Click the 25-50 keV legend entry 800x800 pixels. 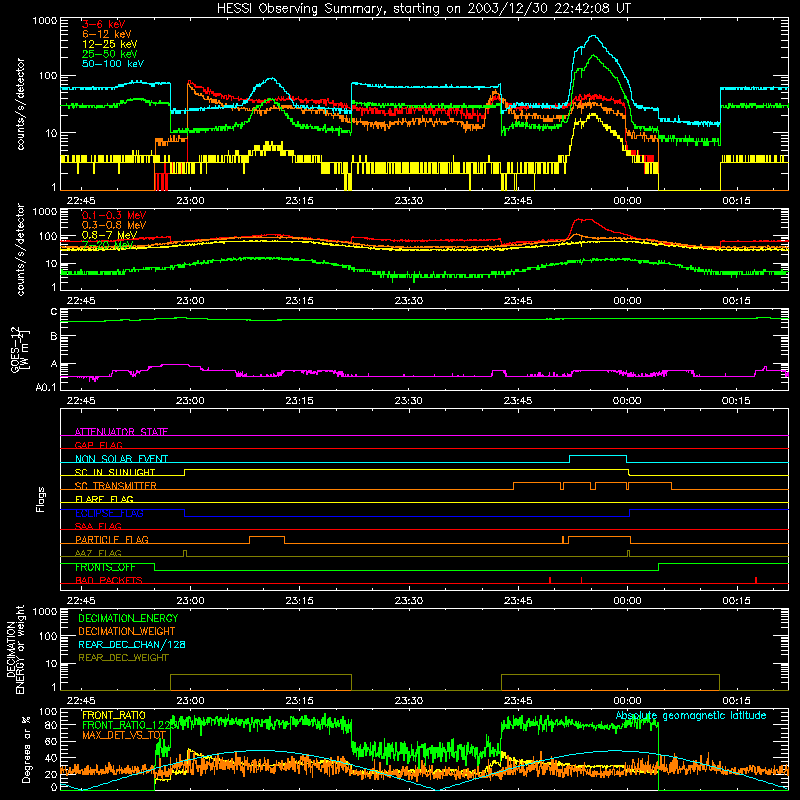tap(110, 54)
